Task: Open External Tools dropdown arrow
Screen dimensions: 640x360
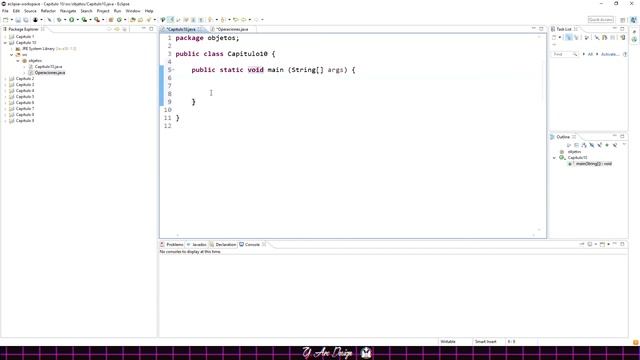Action: click(x=103, y=20)
